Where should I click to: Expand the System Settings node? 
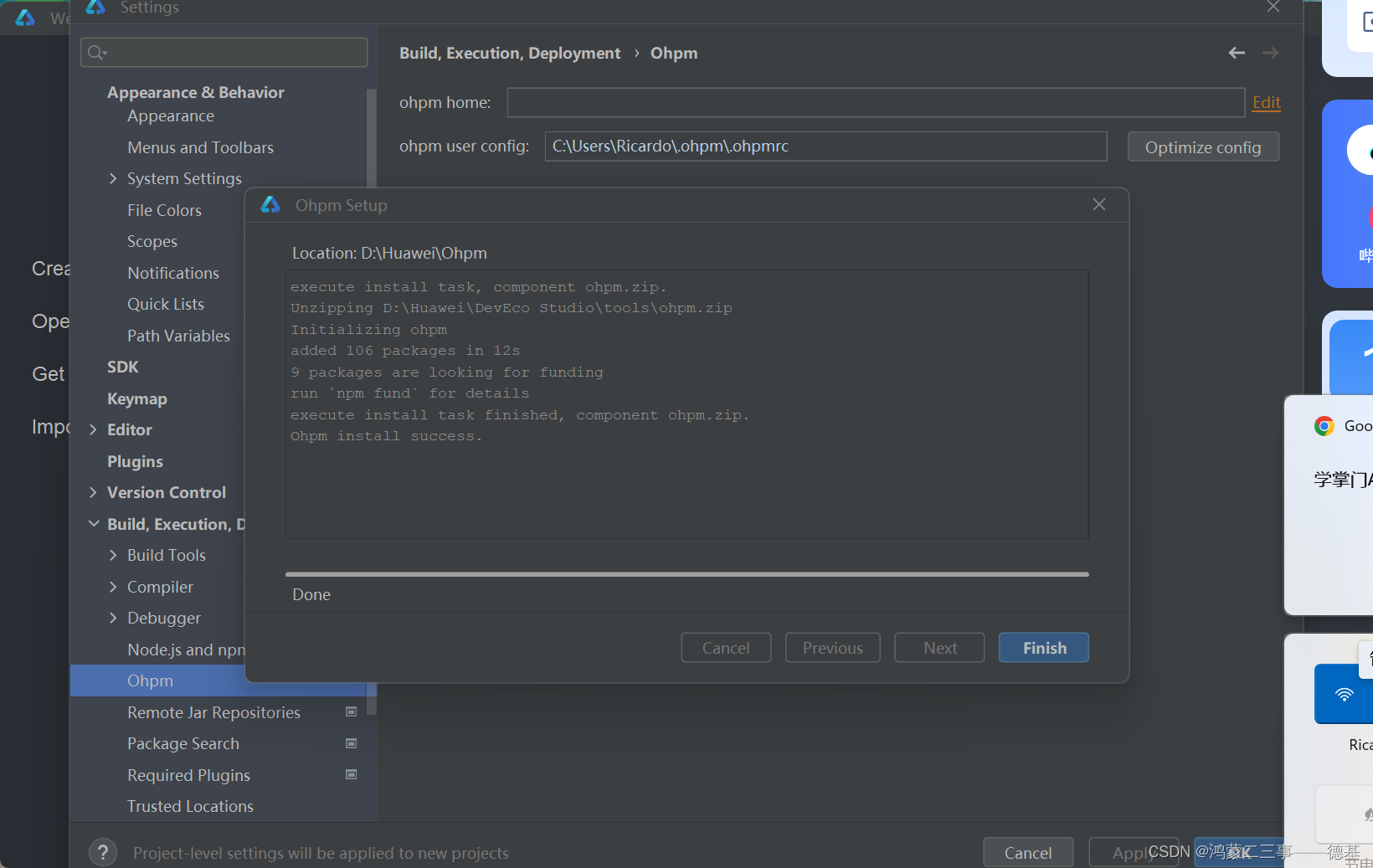pyautogui.click(x=113, y=178)
